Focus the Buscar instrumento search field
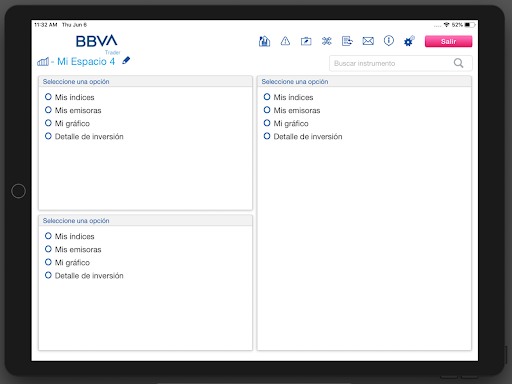Screen dimensions: 512x384 click(x=401, y=63)
